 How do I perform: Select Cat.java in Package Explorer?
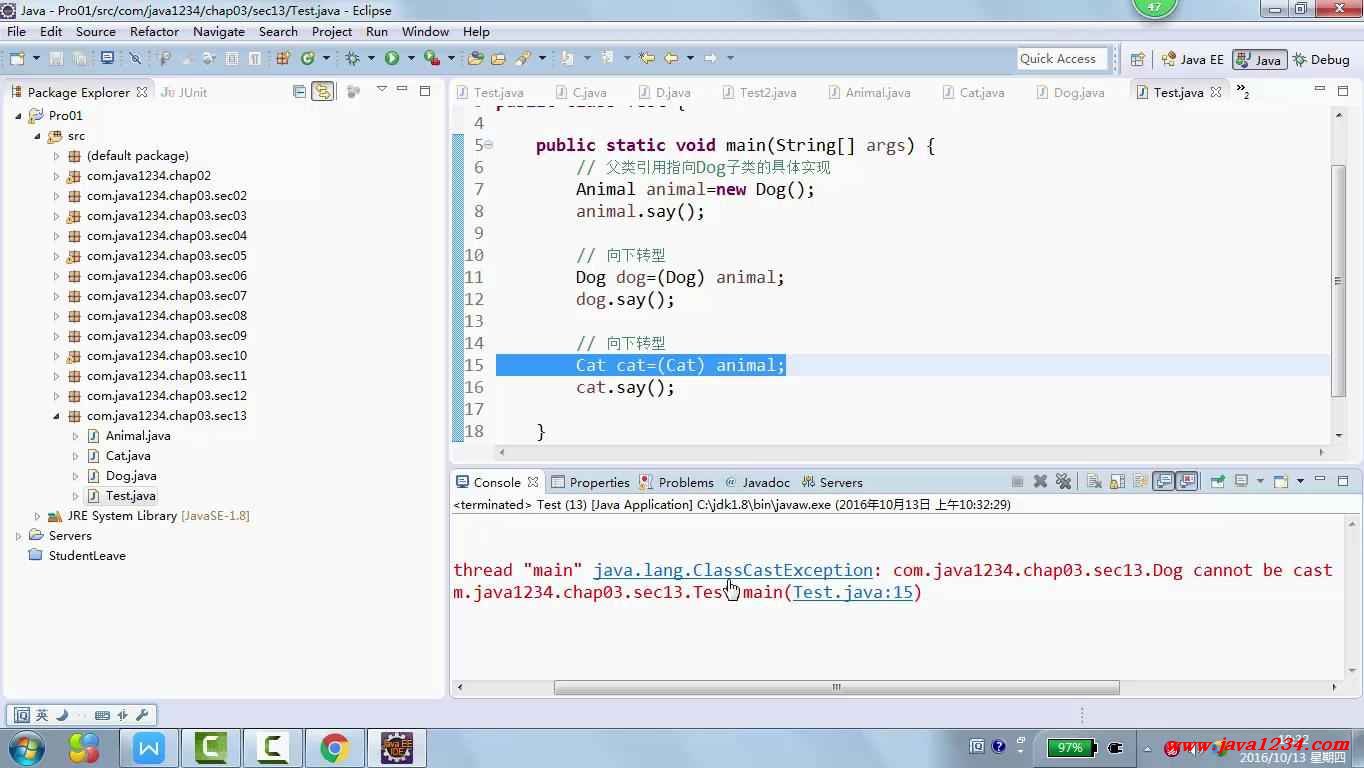point(128,455)
